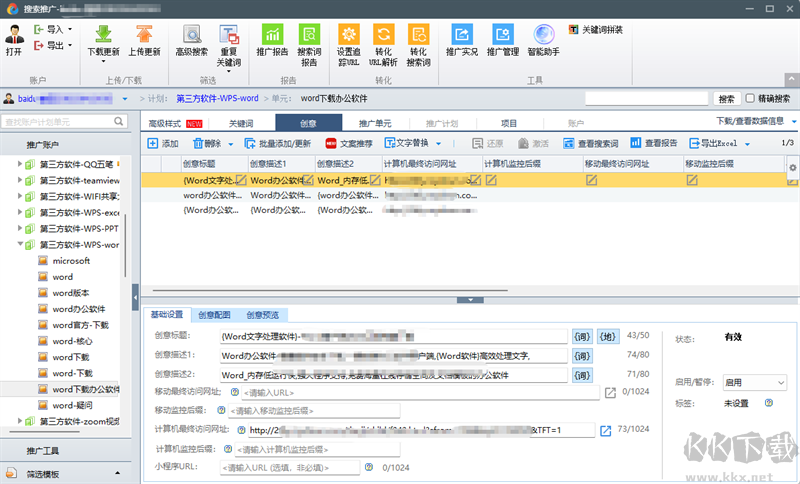Collapse the 第三方软件-WPS-wor plan node
Image resolution: width=800 pixels, height=484 pixels.
coord(20,244)
